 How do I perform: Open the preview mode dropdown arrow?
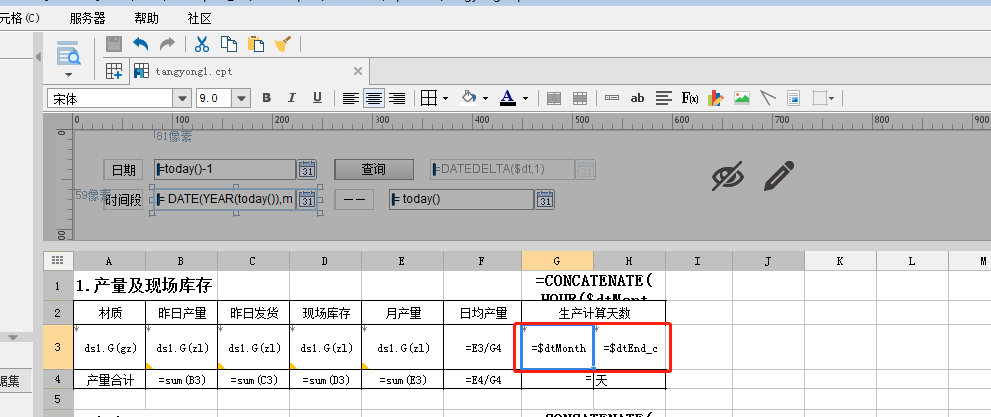click(x=68, y=75)
